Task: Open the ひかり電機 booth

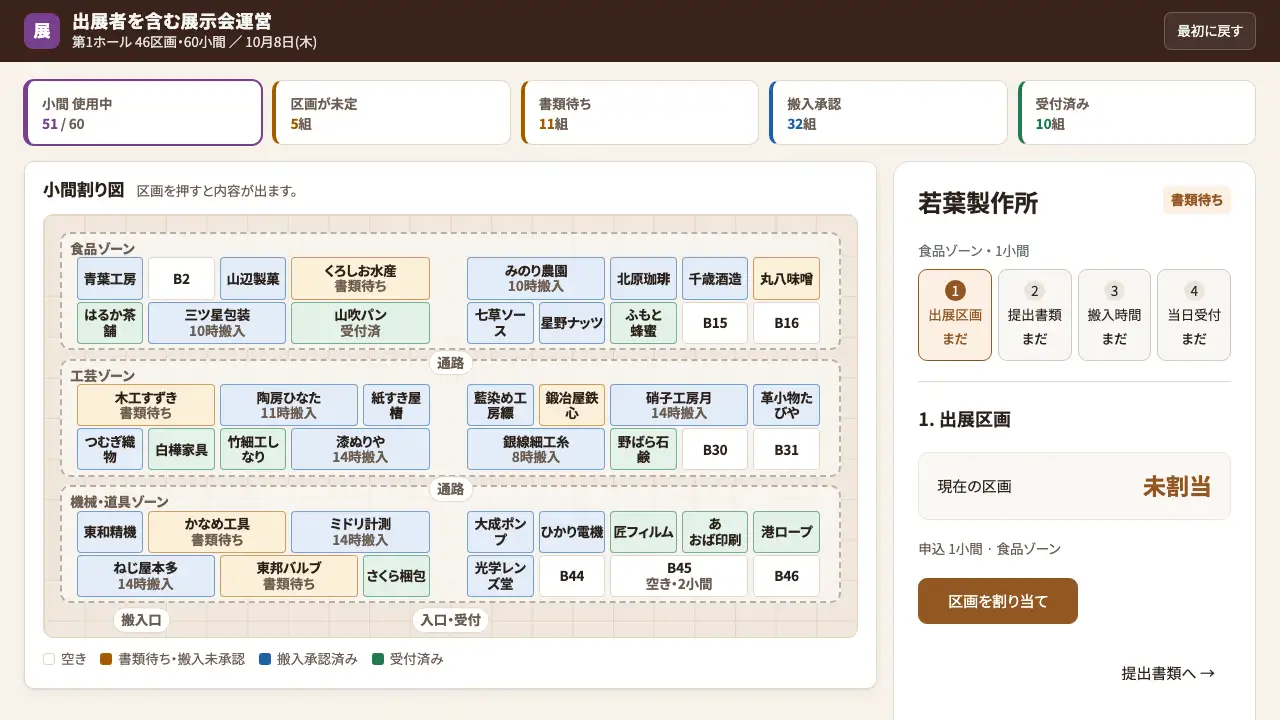Action: 572,532
